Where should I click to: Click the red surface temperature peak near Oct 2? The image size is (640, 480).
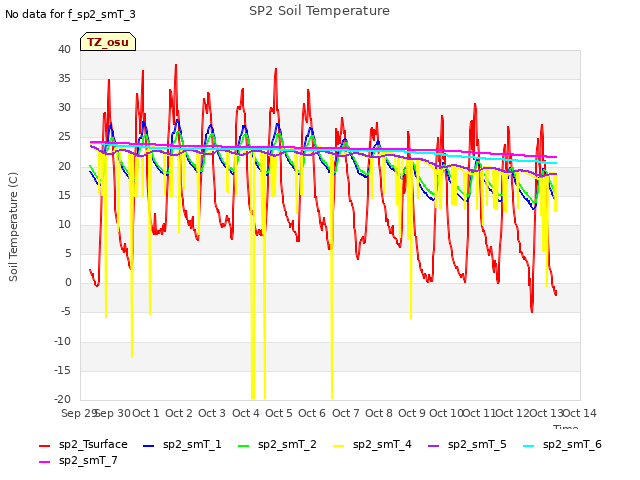click(176, 65)
